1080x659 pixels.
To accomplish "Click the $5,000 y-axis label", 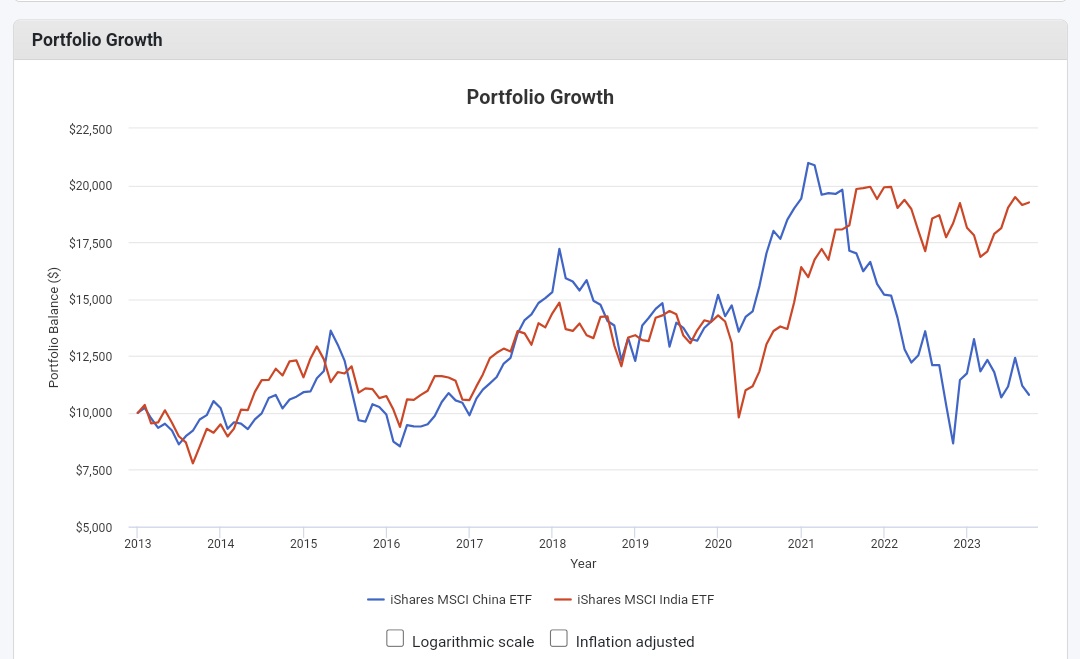I will pos(94,527).
